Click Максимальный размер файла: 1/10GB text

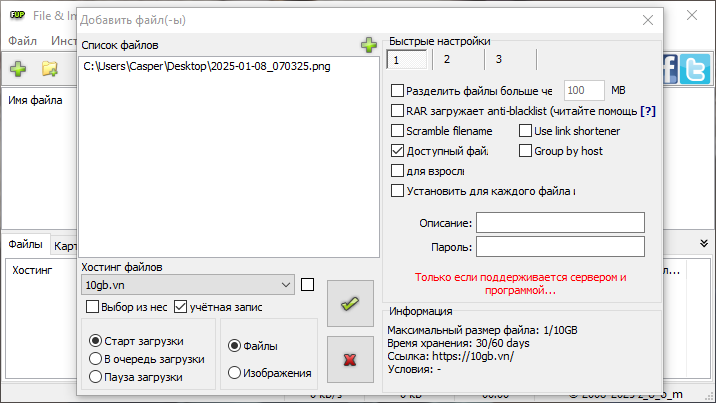coord(482,330)
